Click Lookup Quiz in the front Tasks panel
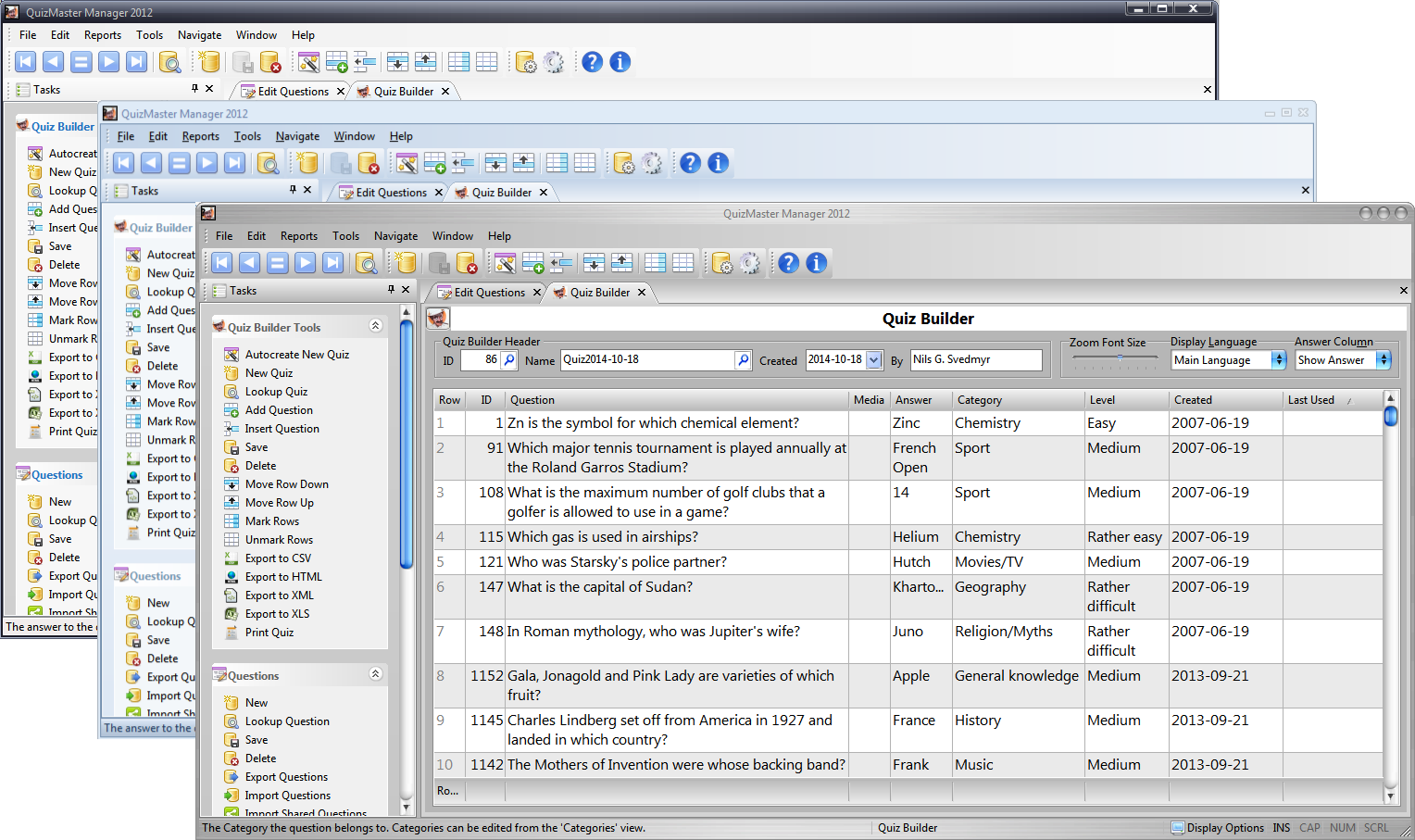Image resolution: width=1415 pixels, height=840 pixels. (276, 392)
